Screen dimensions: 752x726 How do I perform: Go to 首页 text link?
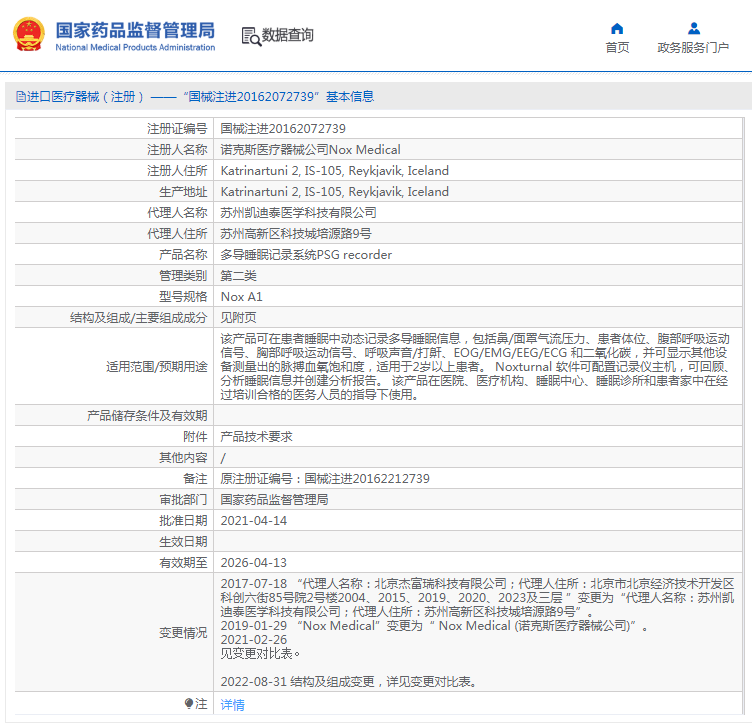click(x=617, y=47)
